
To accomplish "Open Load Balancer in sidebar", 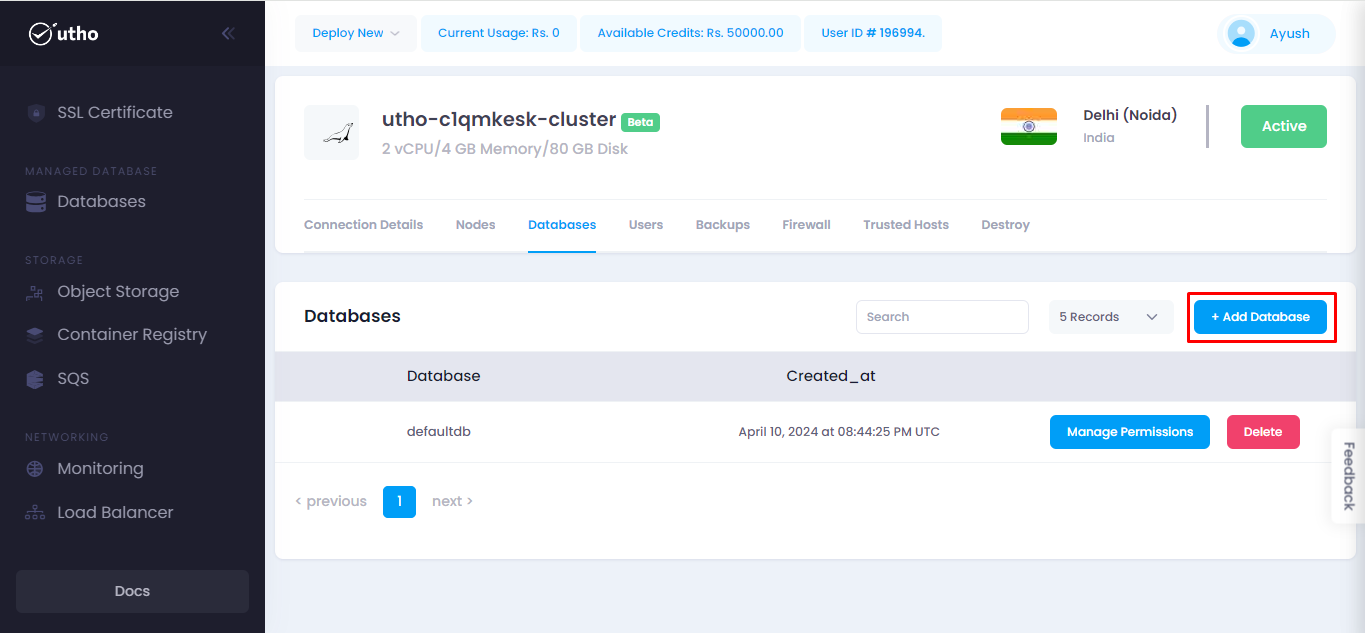I will pos(115,512).
